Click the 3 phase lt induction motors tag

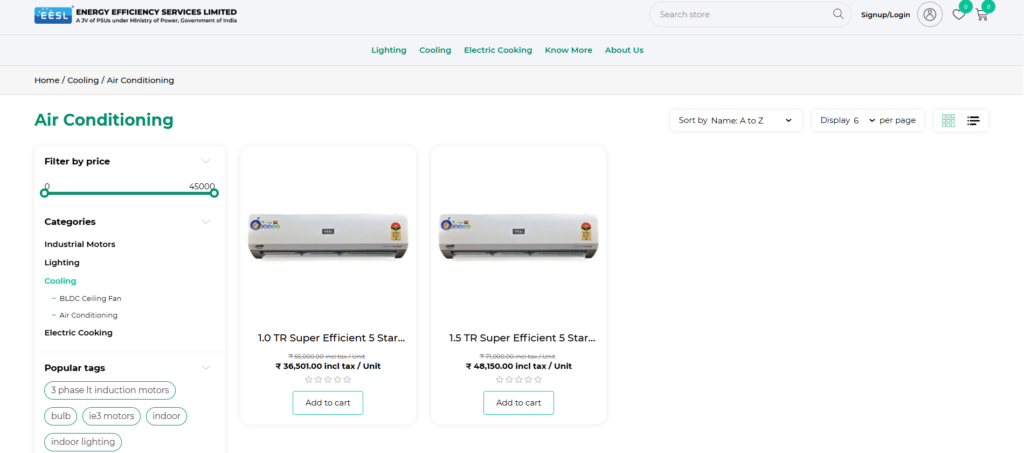pos(110,390)
